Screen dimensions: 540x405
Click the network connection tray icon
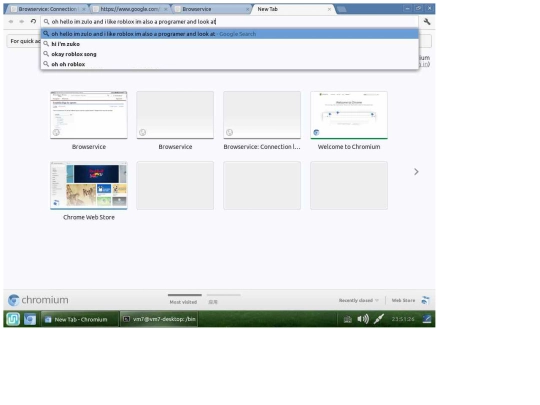tap(379, 319)
